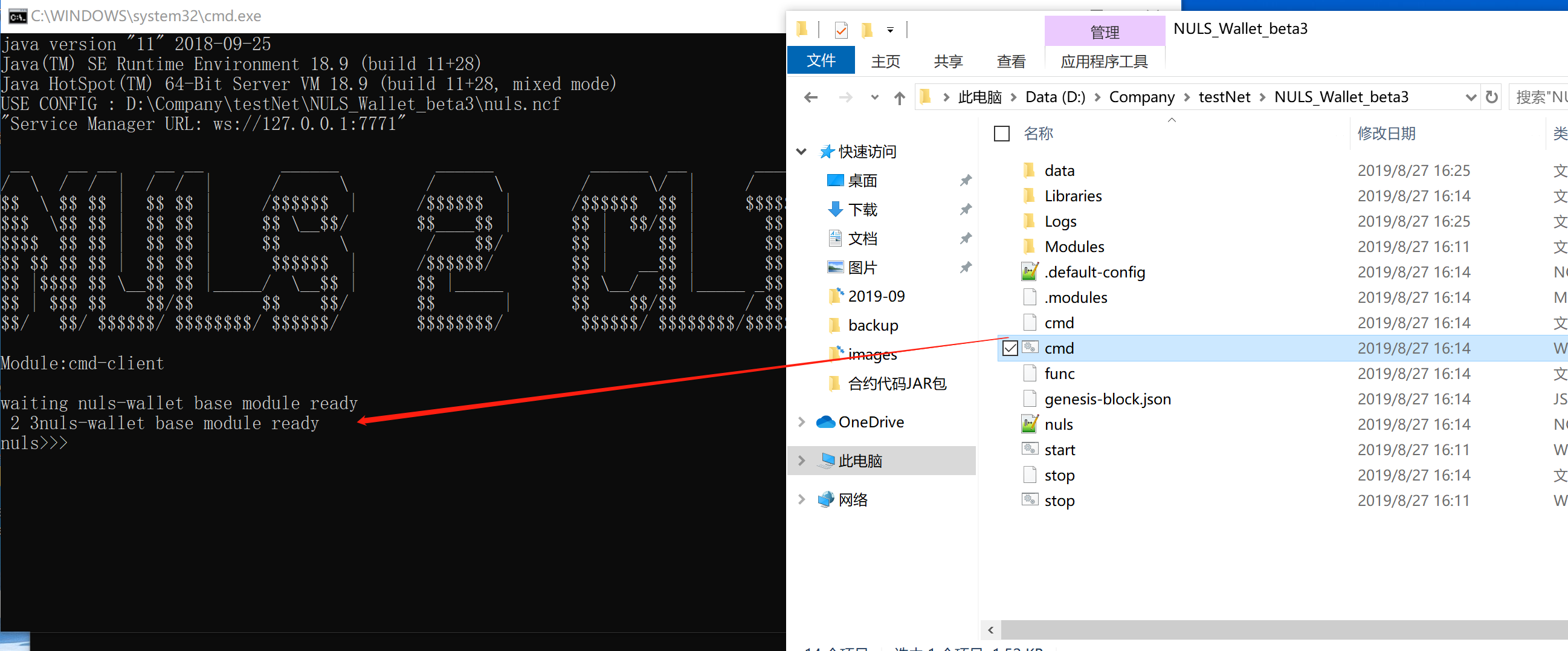
Task: Click testNet in the breadcrumb path
Action: (1224, 97)
